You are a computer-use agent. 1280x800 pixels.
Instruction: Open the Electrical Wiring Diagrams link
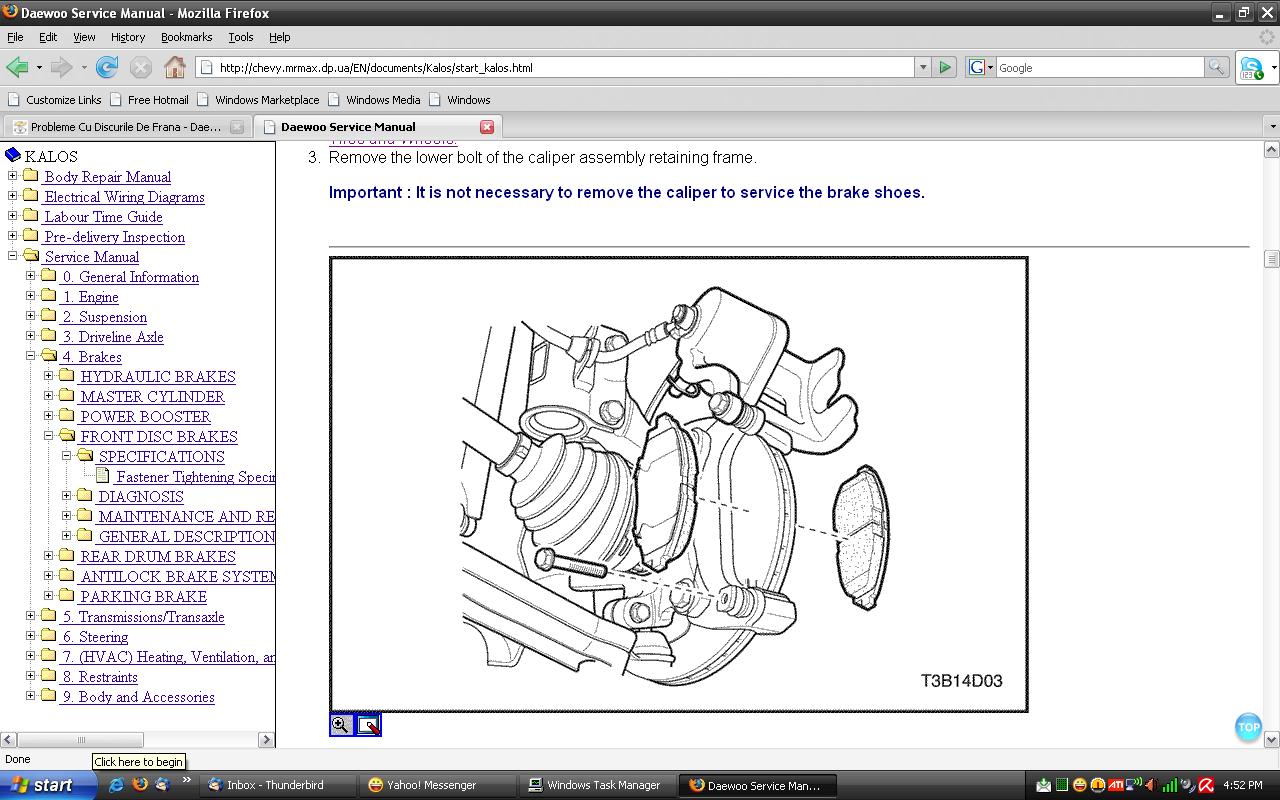(124, 197)
